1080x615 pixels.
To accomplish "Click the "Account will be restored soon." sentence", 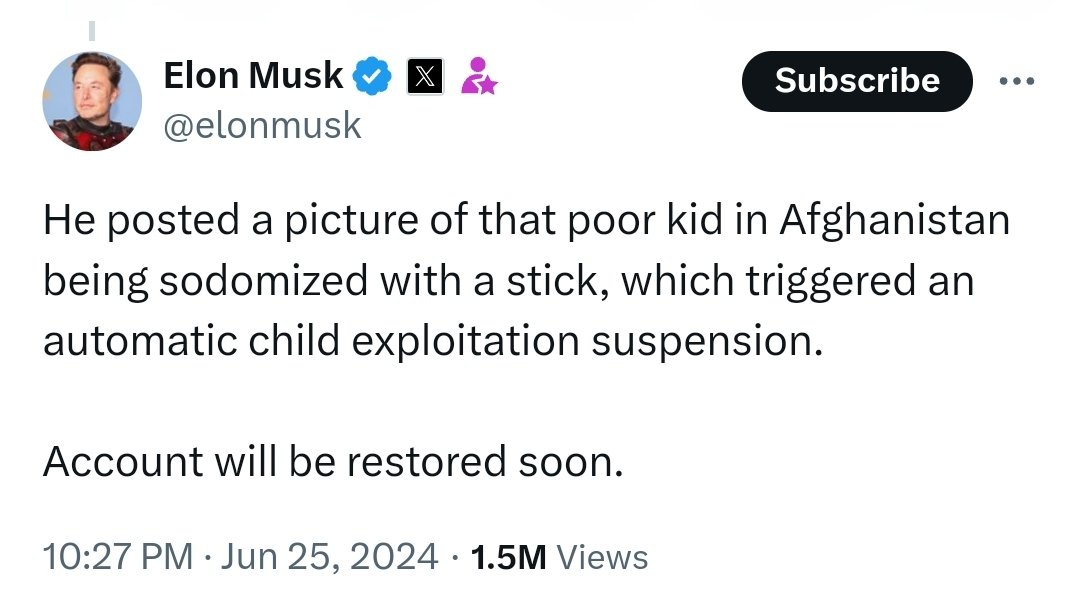I will point(333,461).
